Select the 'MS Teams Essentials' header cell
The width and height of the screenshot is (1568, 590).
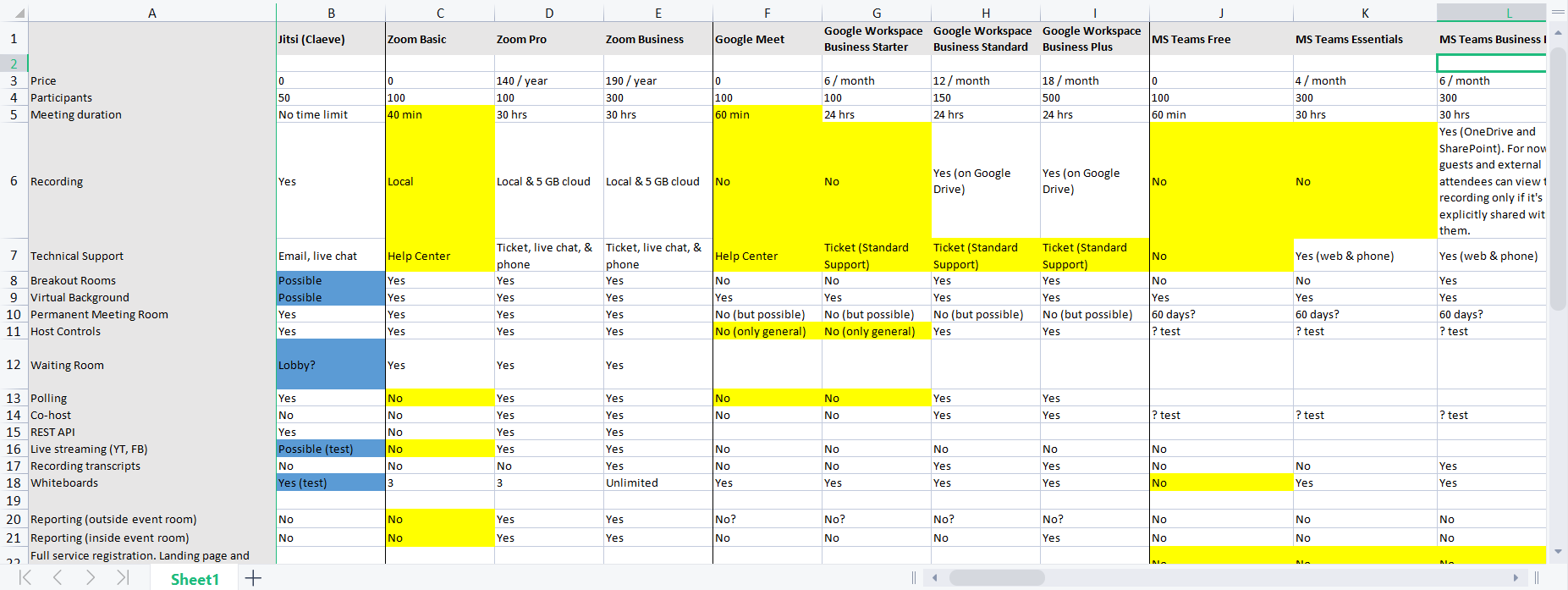tap(1365, 39)
